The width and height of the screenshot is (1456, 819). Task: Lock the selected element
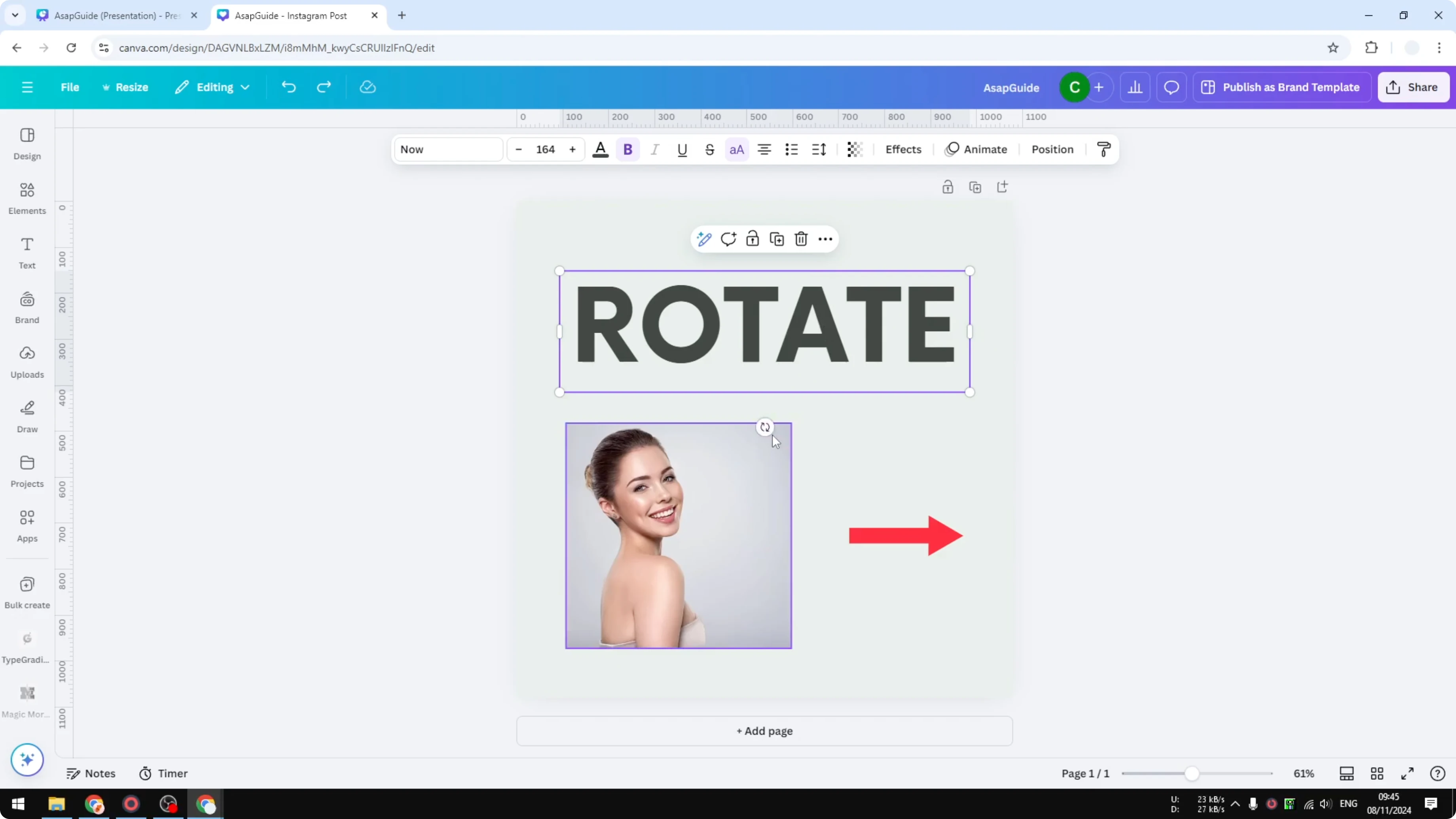752,239
